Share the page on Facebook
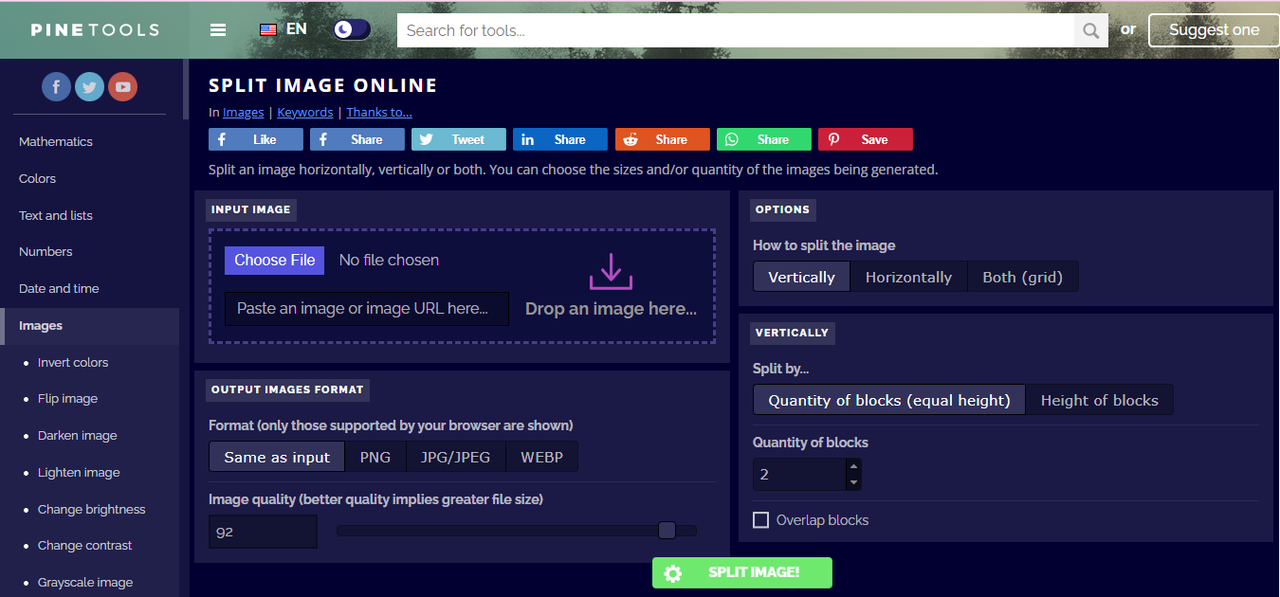This screenshot has height=597, width=1280. [x=357, y=140]
